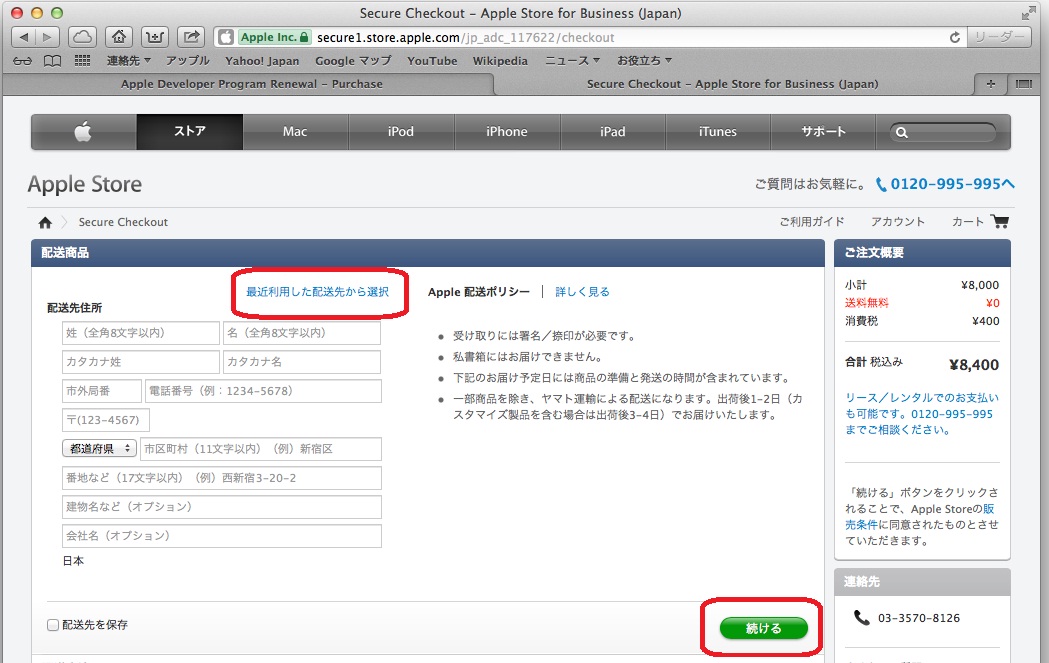Click the home icon in breadcrumb
This screenshot has width=1049, height=663.
[x=44, y=222]
